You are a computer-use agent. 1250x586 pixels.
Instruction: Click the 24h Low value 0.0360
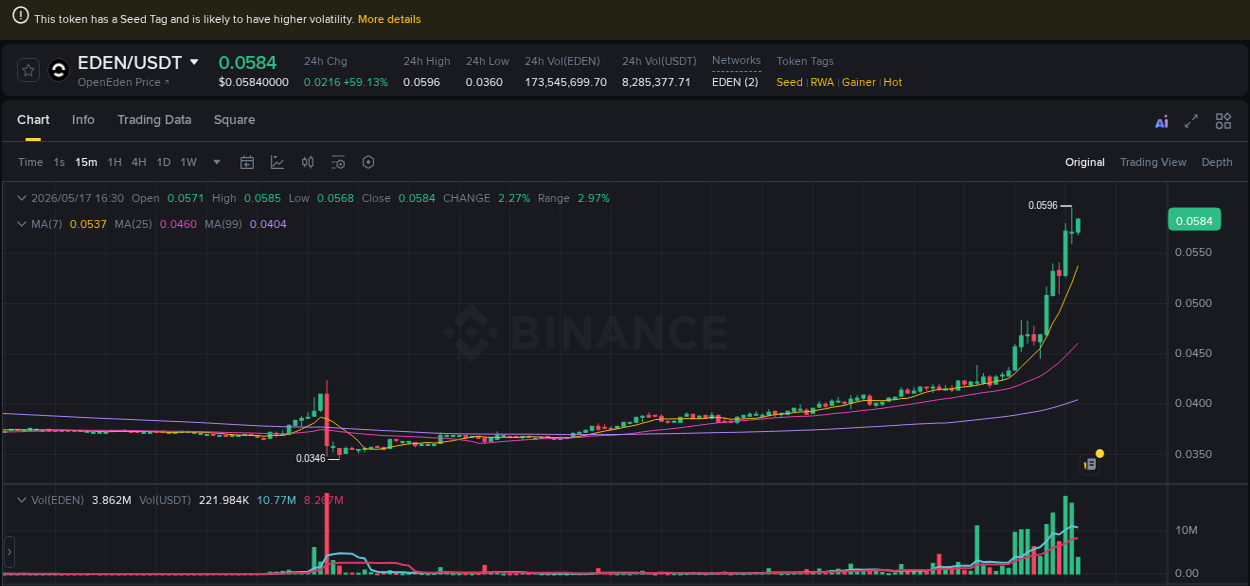(x=484, y=82)
